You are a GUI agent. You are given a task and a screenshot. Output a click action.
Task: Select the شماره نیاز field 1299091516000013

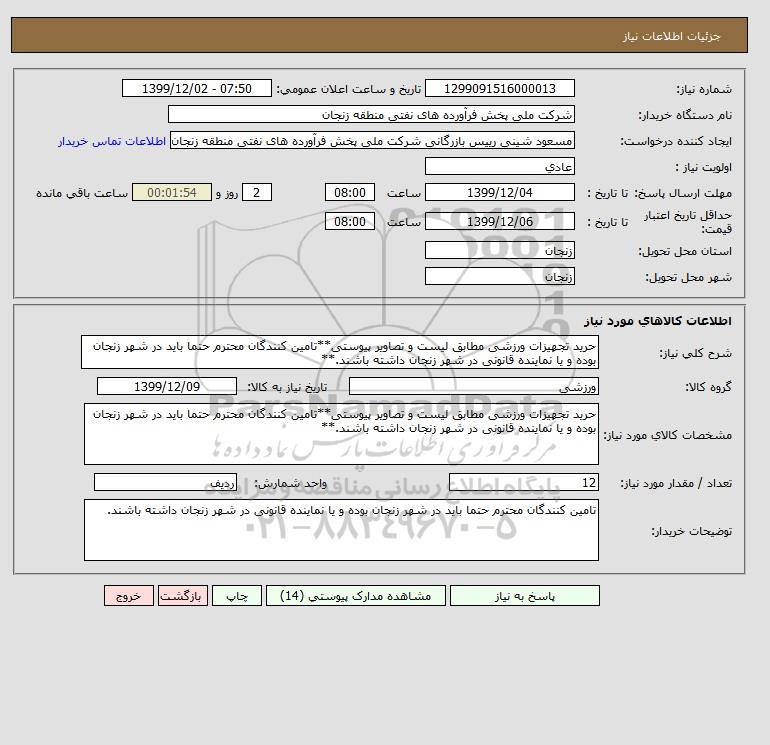click(499, 88)
